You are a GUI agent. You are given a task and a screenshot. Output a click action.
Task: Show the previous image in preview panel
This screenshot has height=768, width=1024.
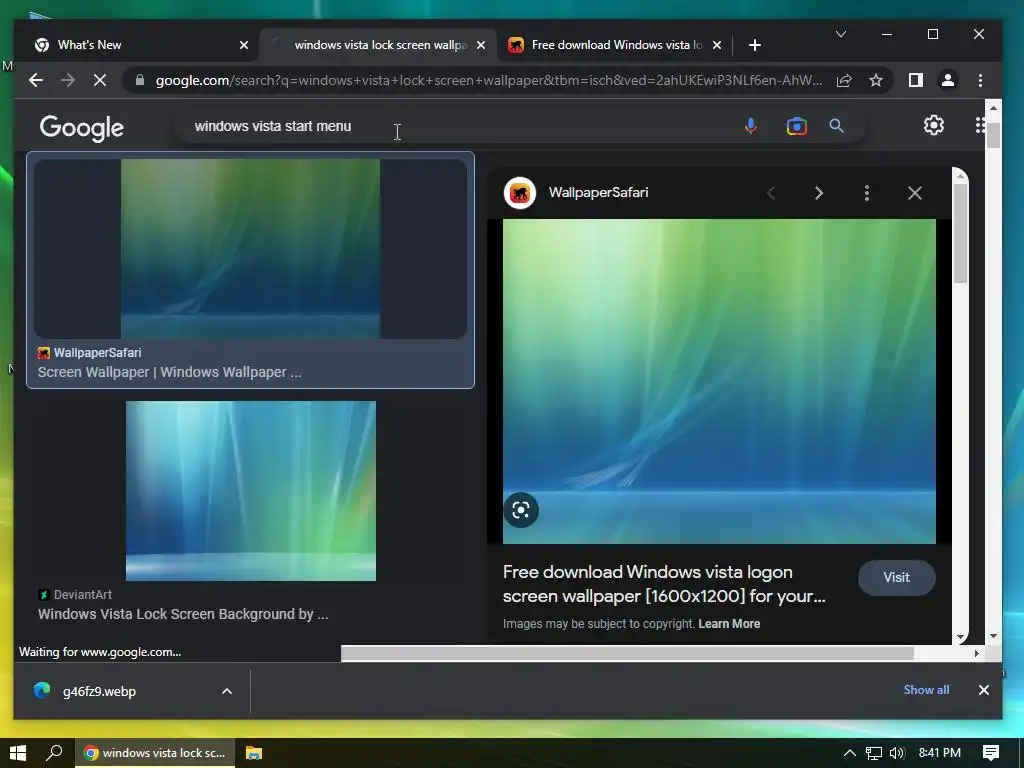[x=771, y=193]
